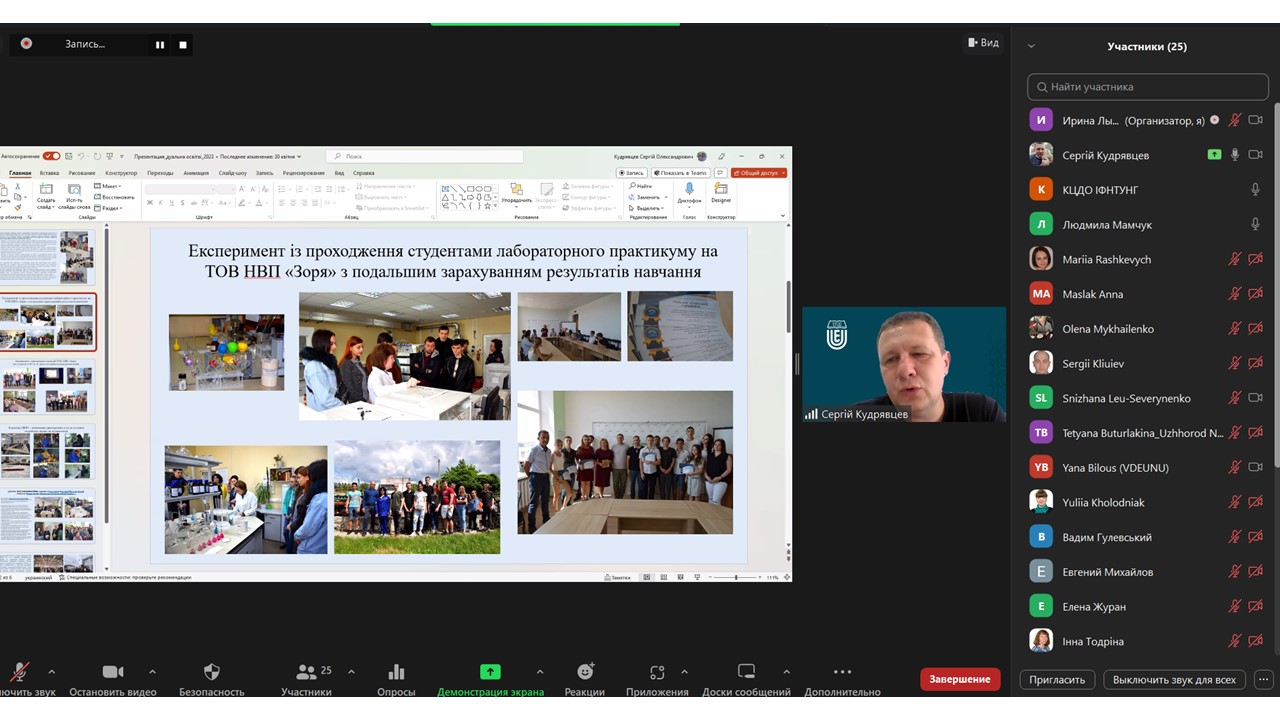Pause the recording
The image size is (1280, 720).
point(160,44)
